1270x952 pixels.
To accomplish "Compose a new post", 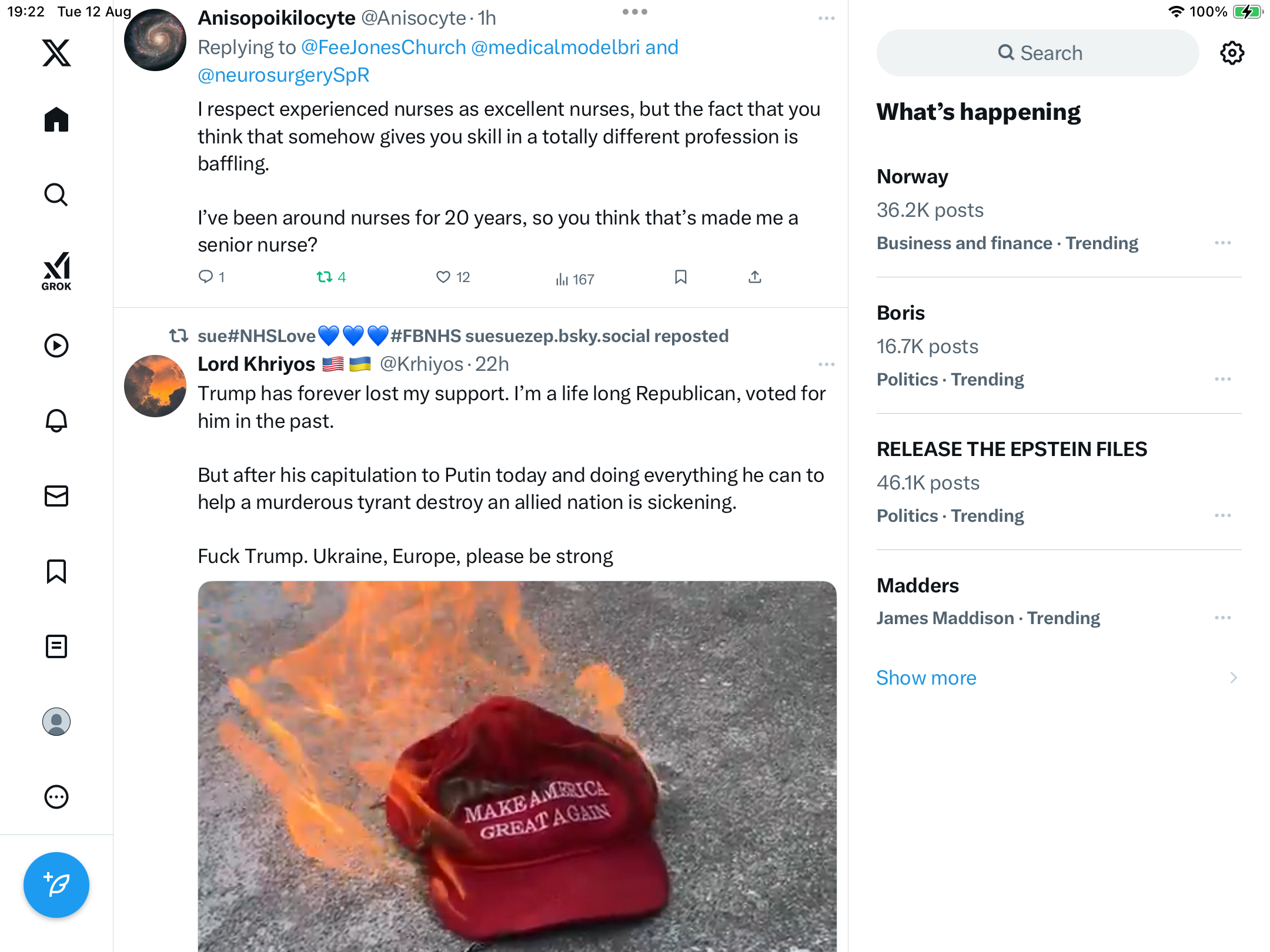I will pos(56,884).
